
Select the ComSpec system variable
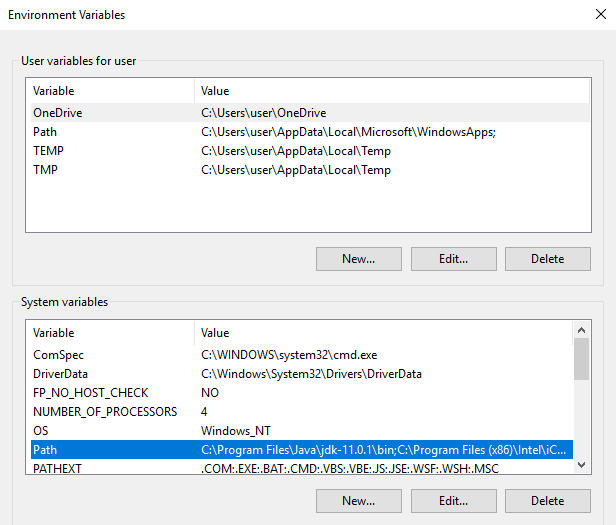302,355
